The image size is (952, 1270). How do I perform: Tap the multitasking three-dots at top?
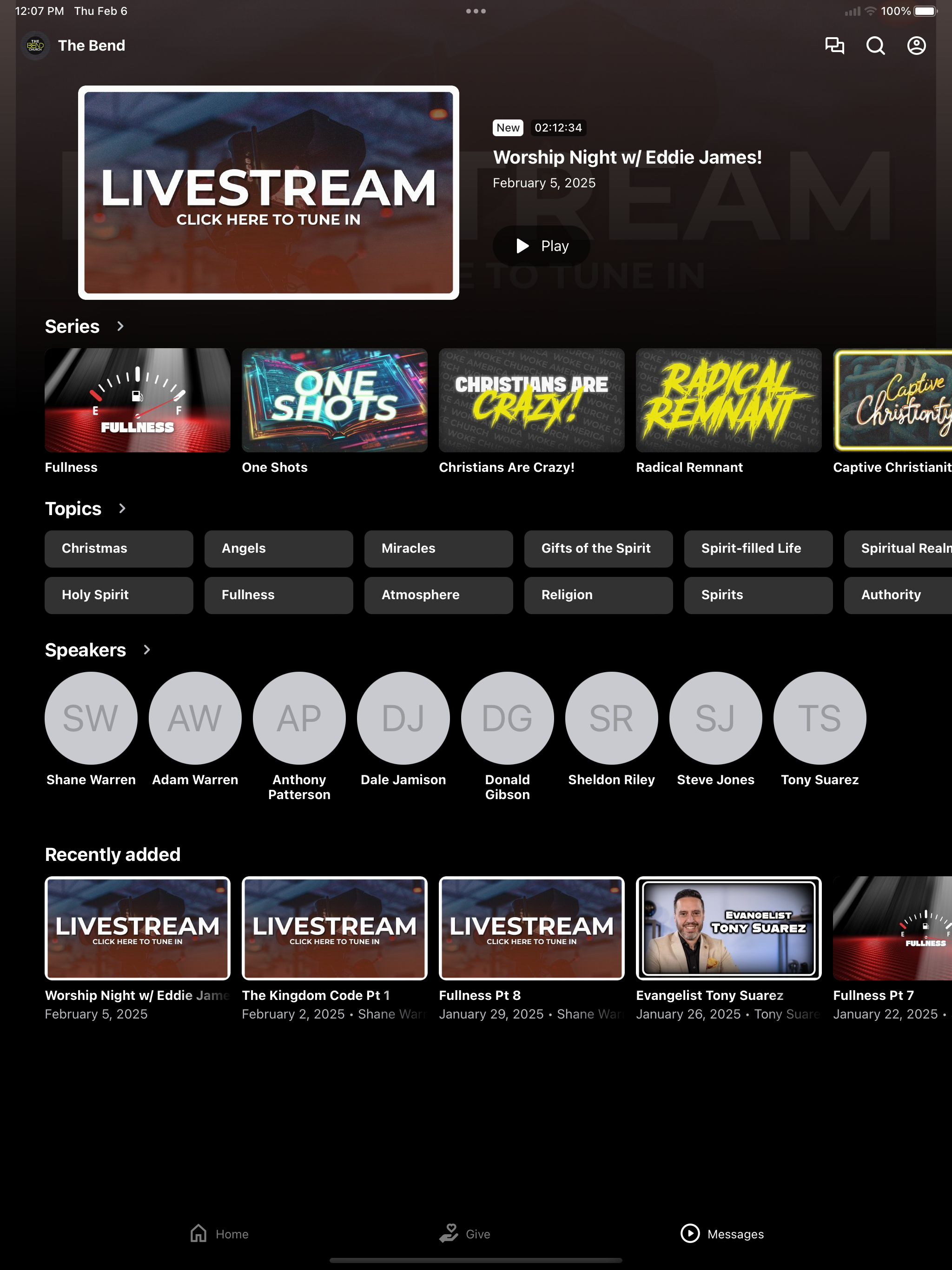pos(476,11)
